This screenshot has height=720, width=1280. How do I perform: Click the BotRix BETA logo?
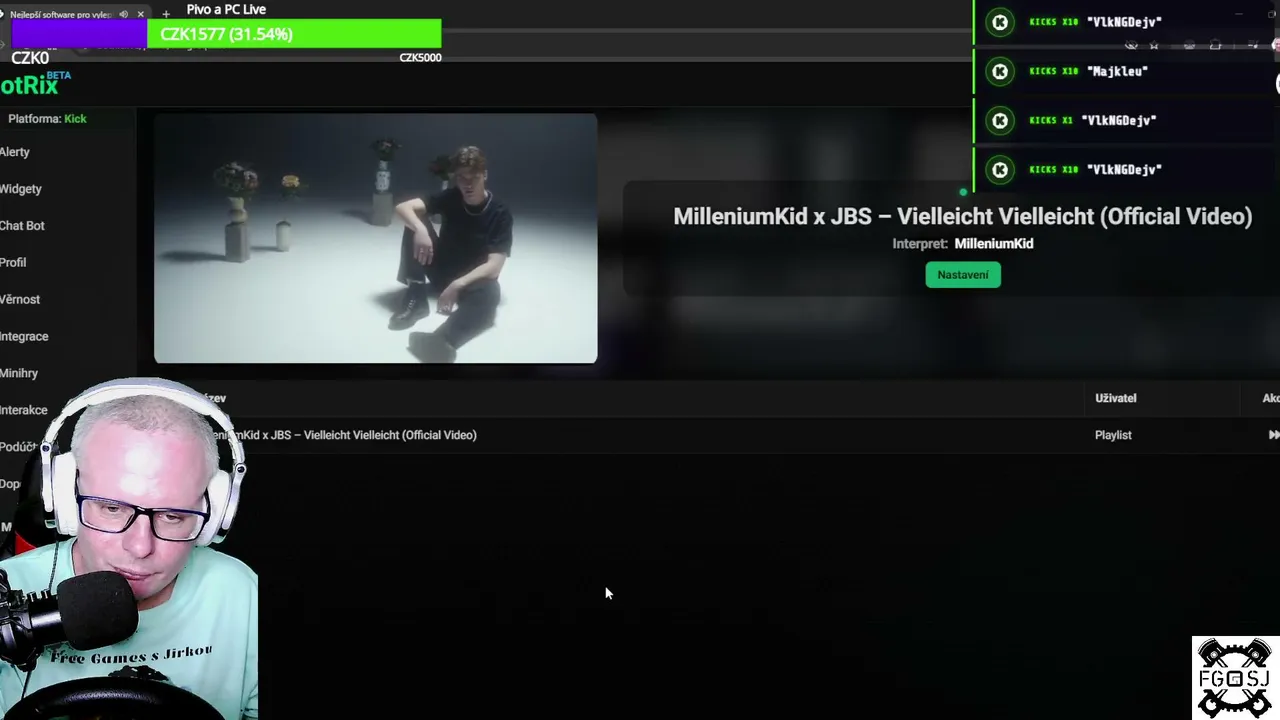tap(35, 84)
